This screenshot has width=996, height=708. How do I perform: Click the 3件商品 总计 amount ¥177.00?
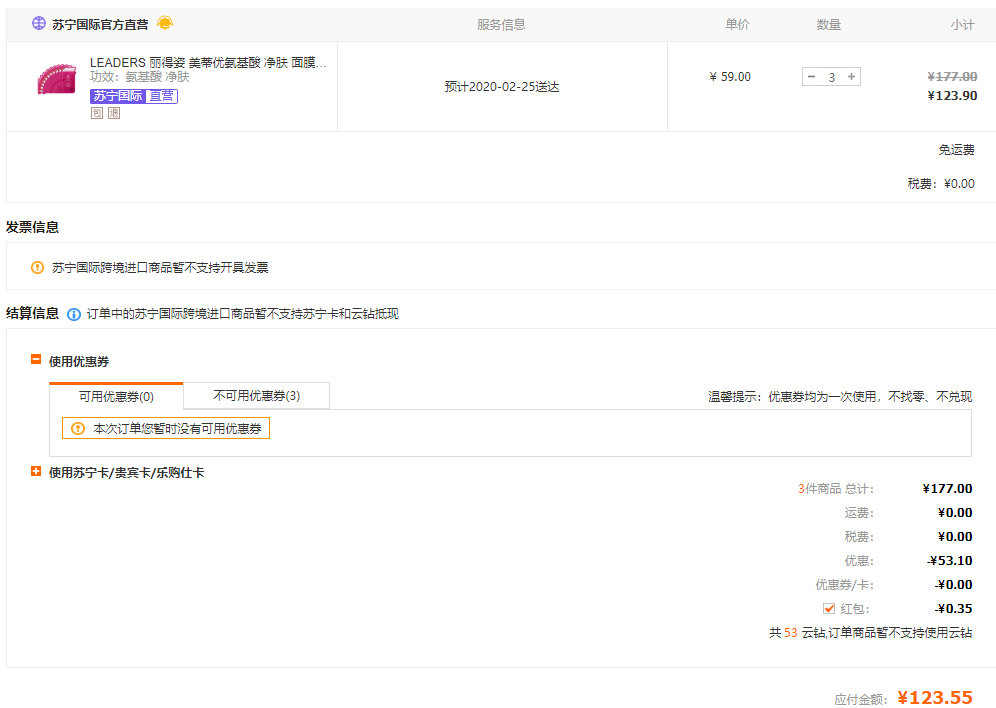(947, 488)
